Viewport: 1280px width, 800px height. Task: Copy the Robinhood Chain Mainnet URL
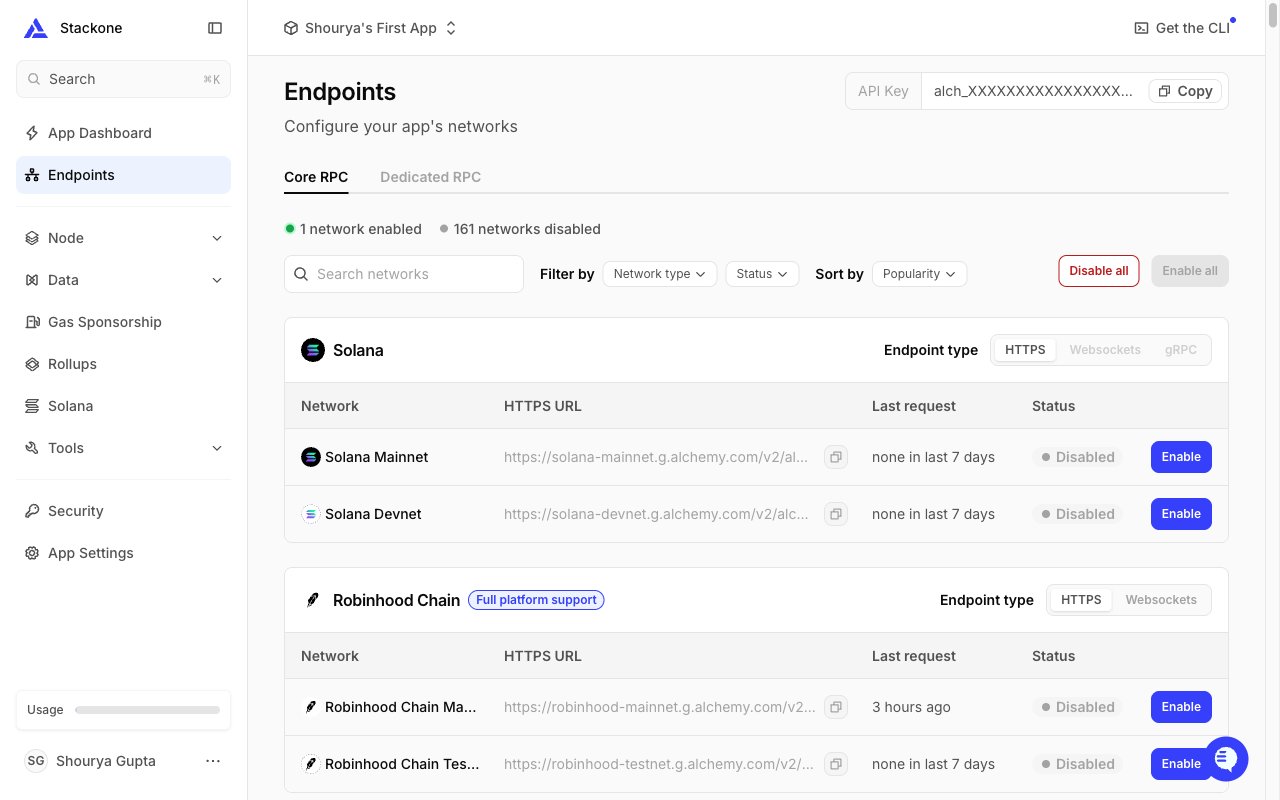click(836, 707)
